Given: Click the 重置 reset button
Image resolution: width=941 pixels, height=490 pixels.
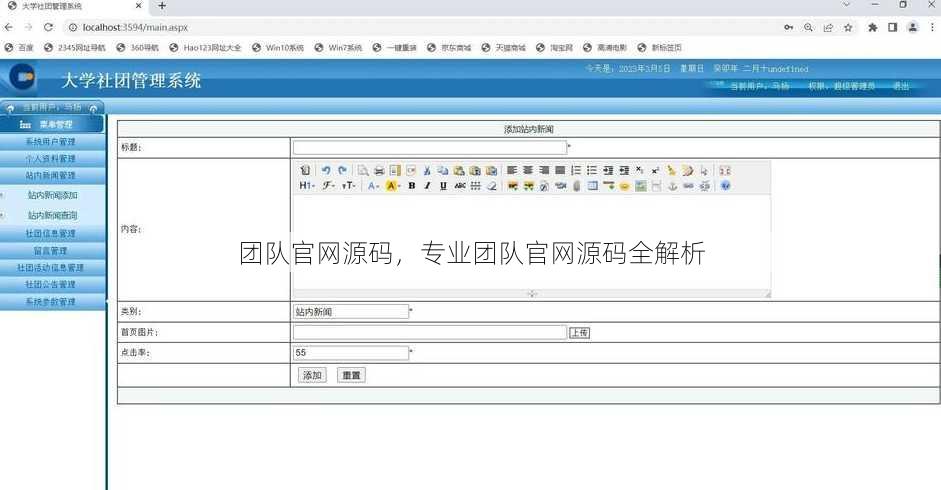Looking at the screenshot, I should click(351, 375).
